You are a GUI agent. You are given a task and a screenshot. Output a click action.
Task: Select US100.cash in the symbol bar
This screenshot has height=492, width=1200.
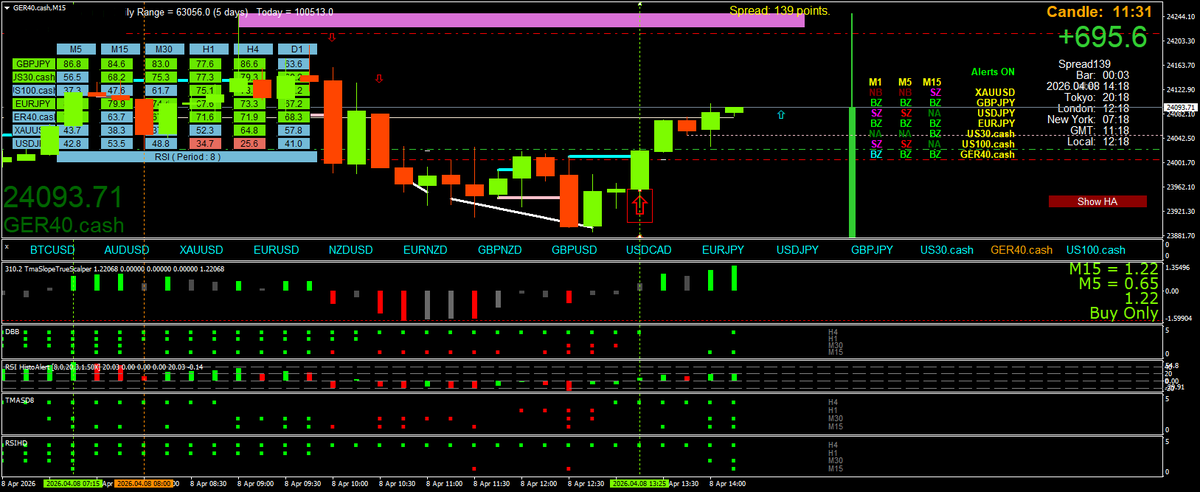[x=1096, y=250]
